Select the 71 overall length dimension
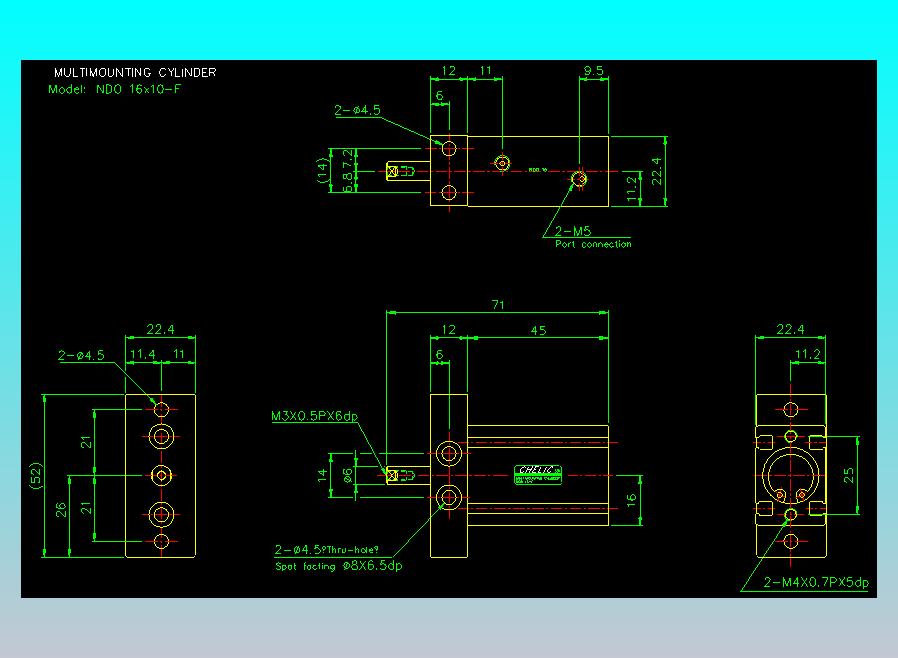 click(x=496, y=306)
